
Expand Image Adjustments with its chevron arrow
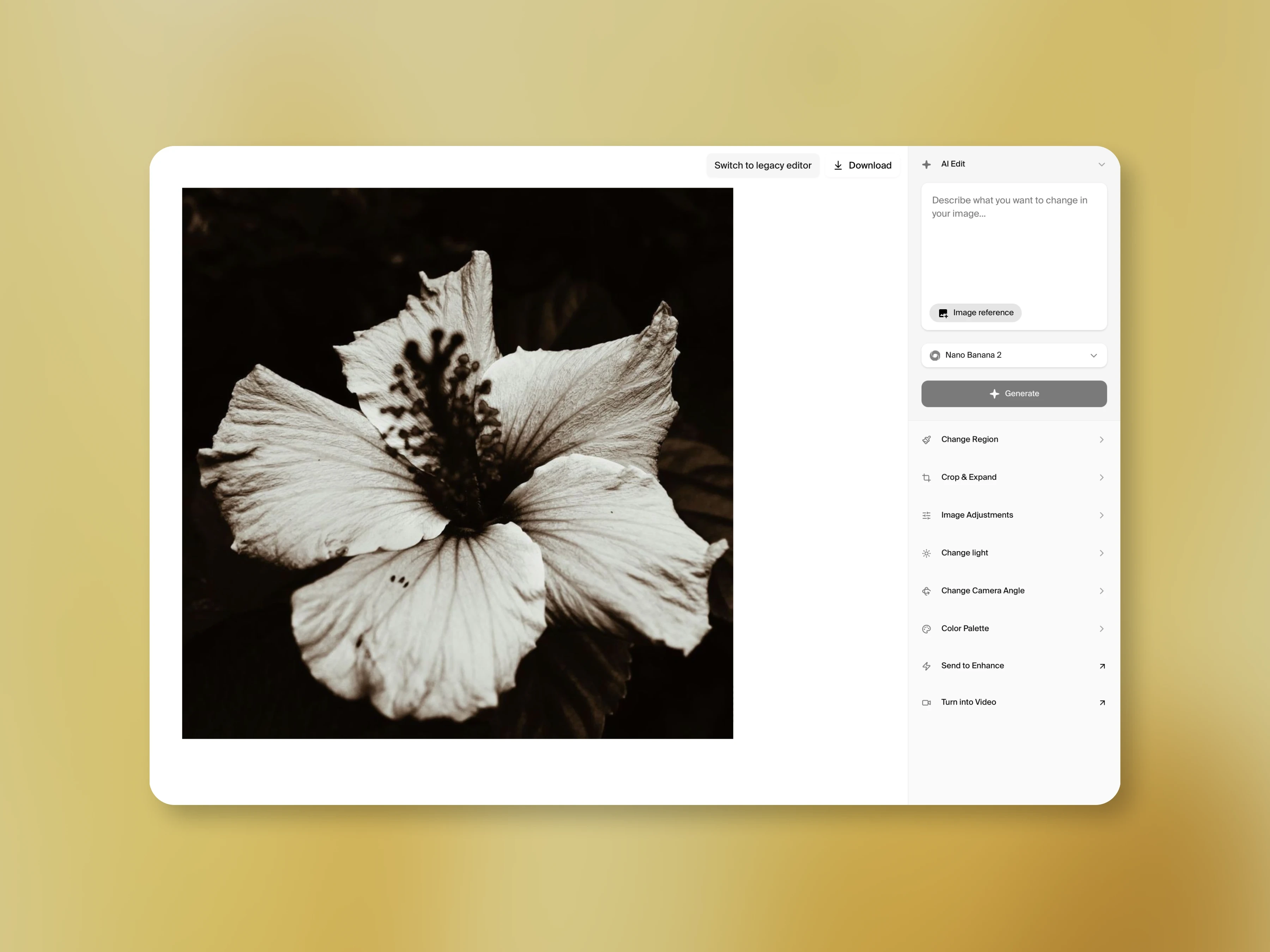pos(1101,515)
